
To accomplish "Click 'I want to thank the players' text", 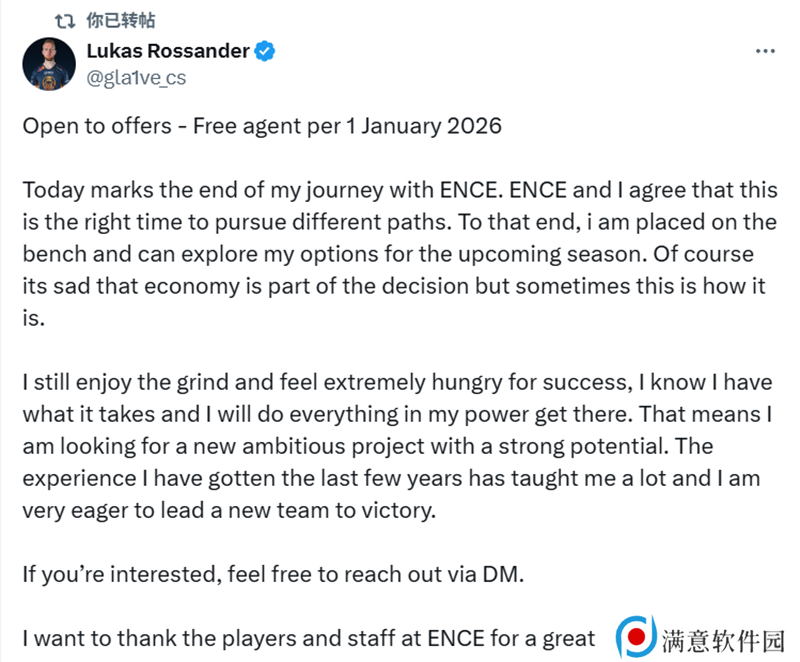I will click(160, 639).
